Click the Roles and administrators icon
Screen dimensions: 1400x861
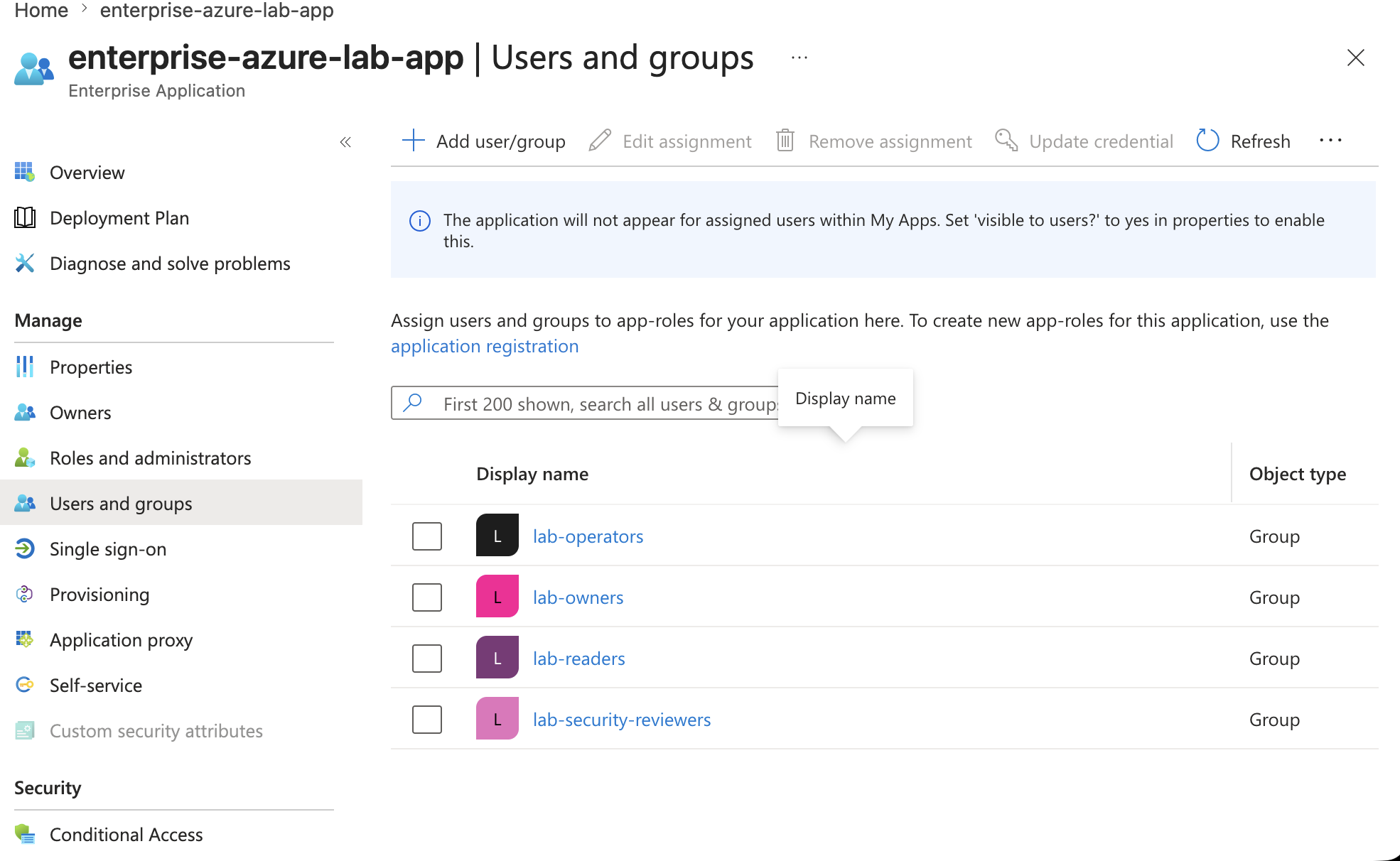[x=25, y=457]
